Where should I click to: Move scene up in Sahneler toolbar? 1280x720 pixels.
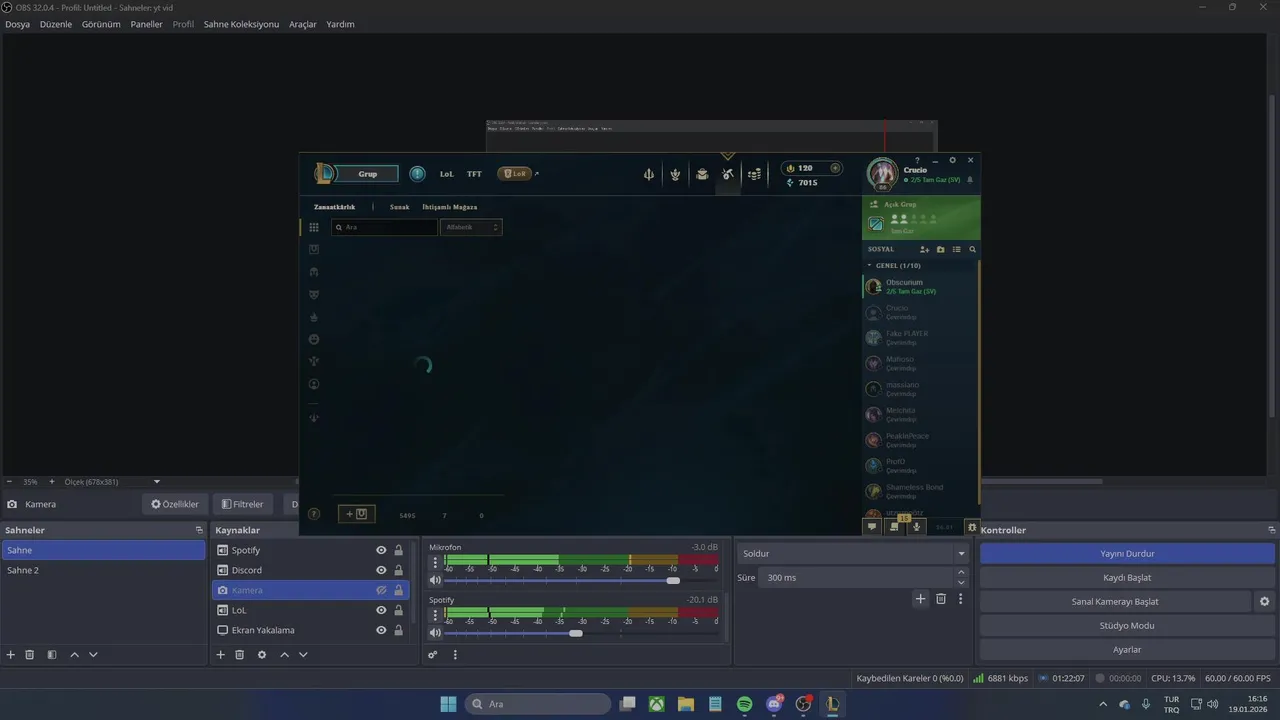click(x=74, y=655)
